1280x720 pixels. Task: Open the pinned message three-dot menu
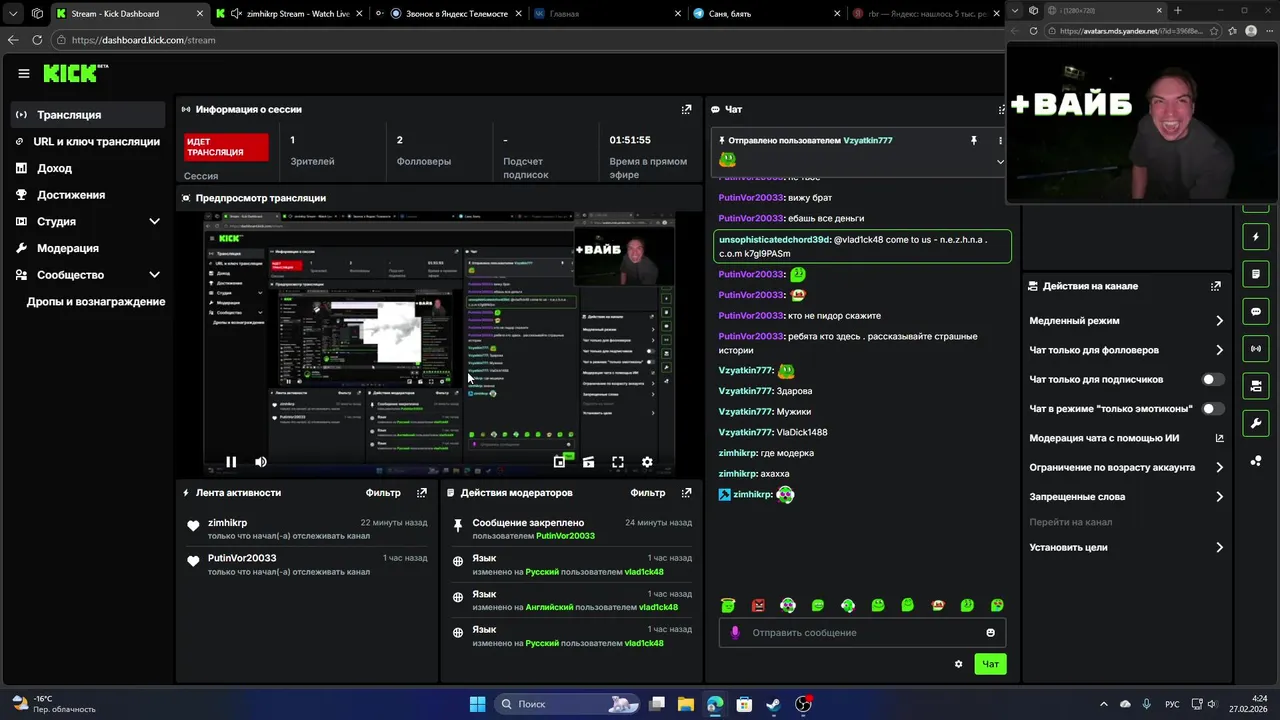pyautogui.click(x=1000, y=141)
